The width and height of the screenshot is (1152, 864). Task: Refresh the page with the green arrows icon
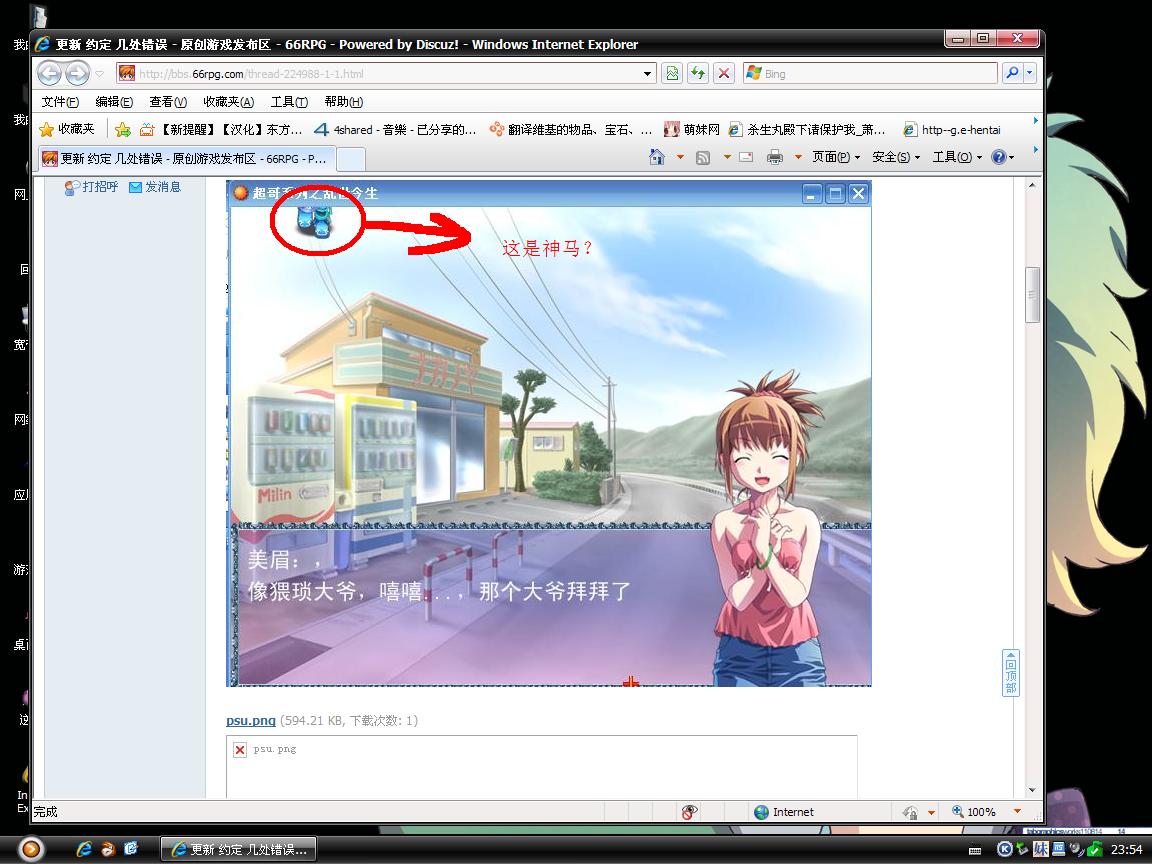[x=697, y=73]
